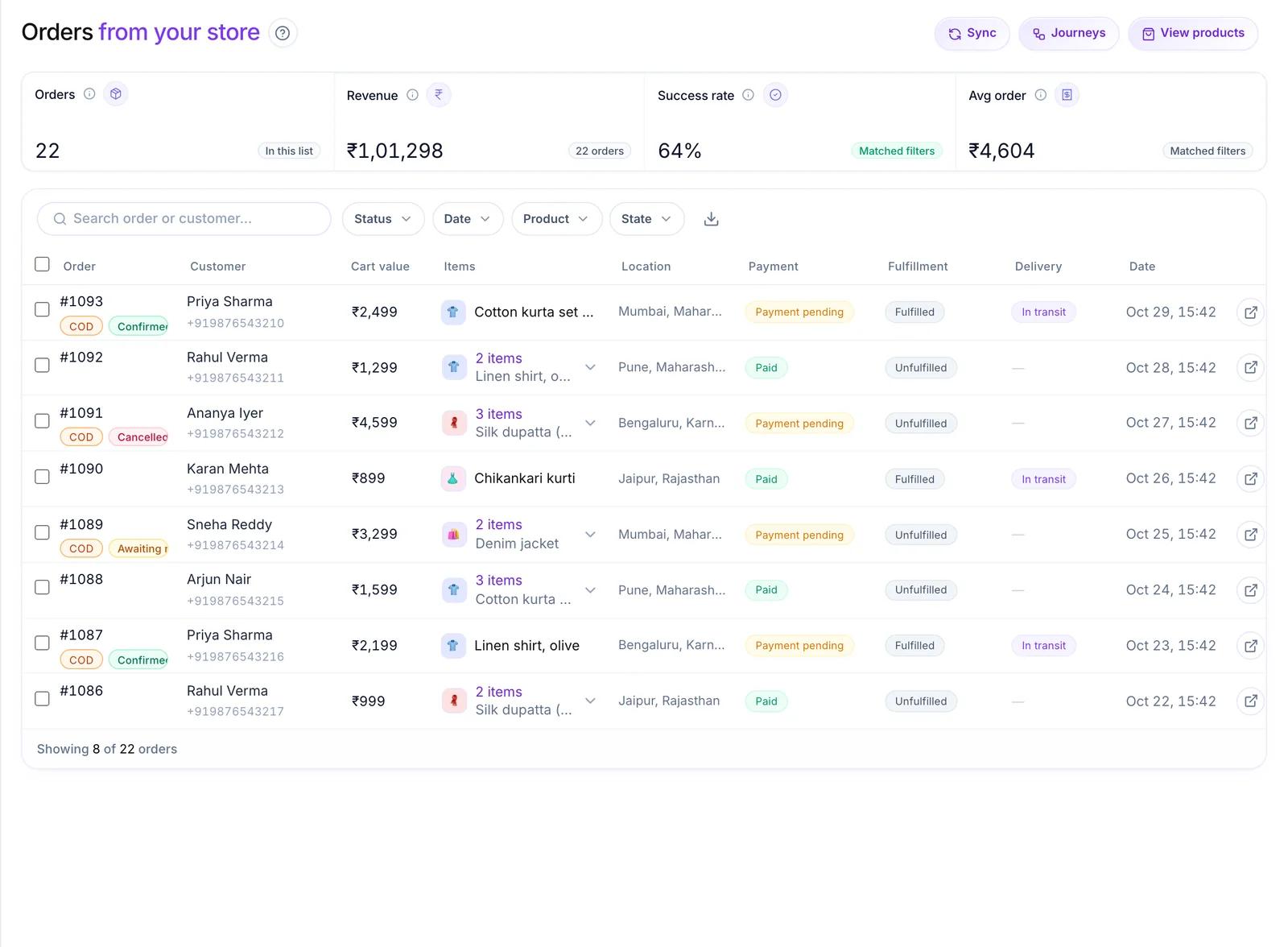1288x947 pixels.
Task: Click the 3 items link for Arjun Nair
Action: point(498,581)
